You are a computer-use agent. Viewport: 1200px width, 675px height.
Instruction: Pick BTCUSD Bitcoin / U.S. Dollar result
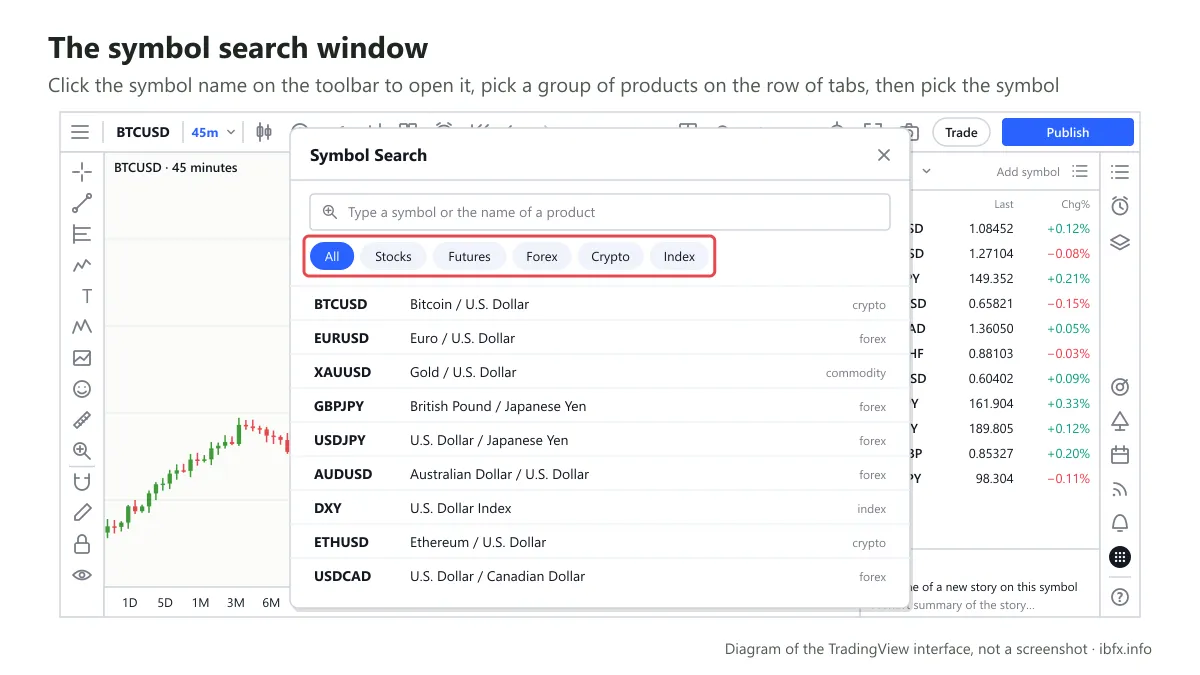coord(600,304)
